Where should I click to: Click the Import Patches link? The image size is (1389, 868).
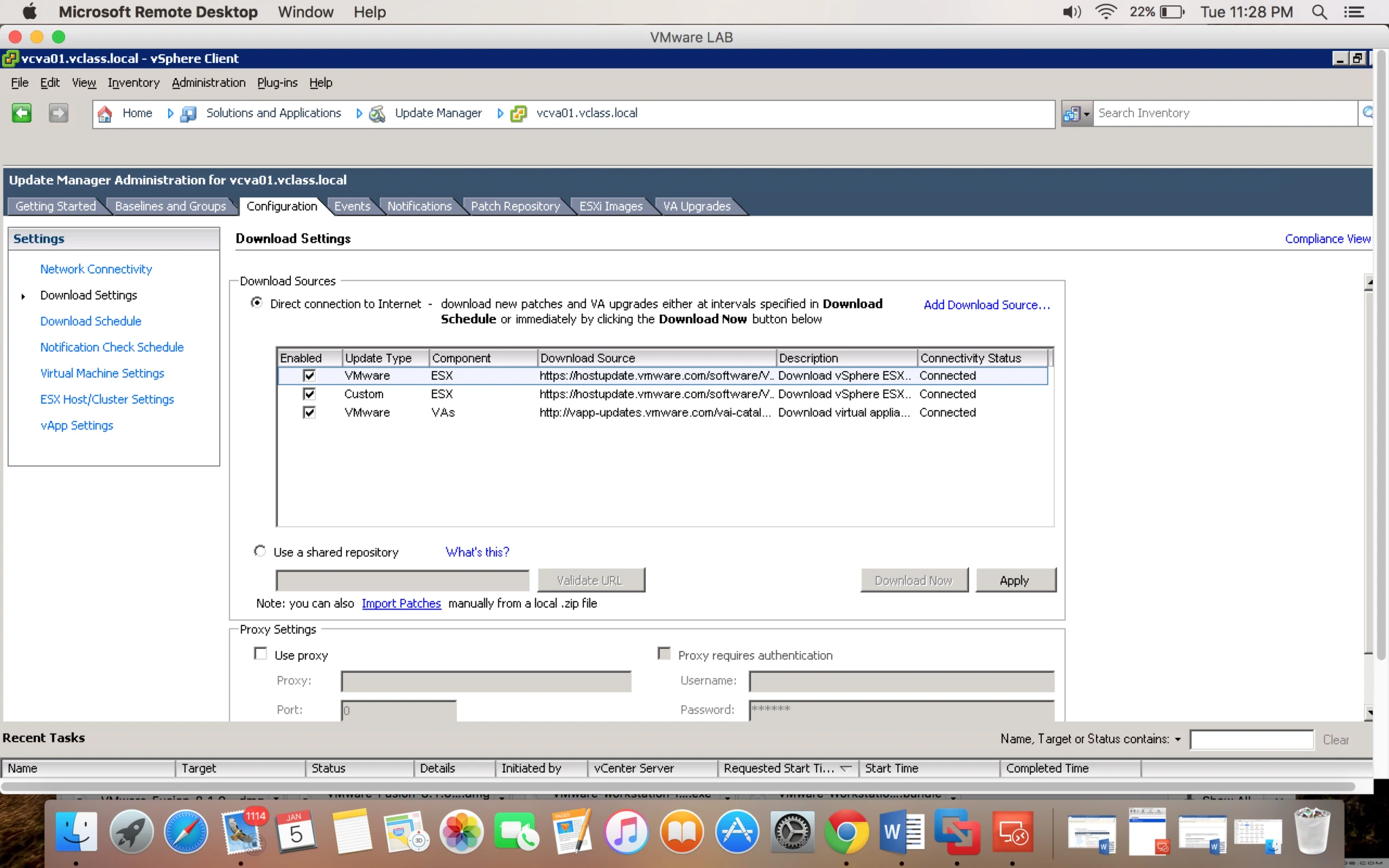click(401, 604)
